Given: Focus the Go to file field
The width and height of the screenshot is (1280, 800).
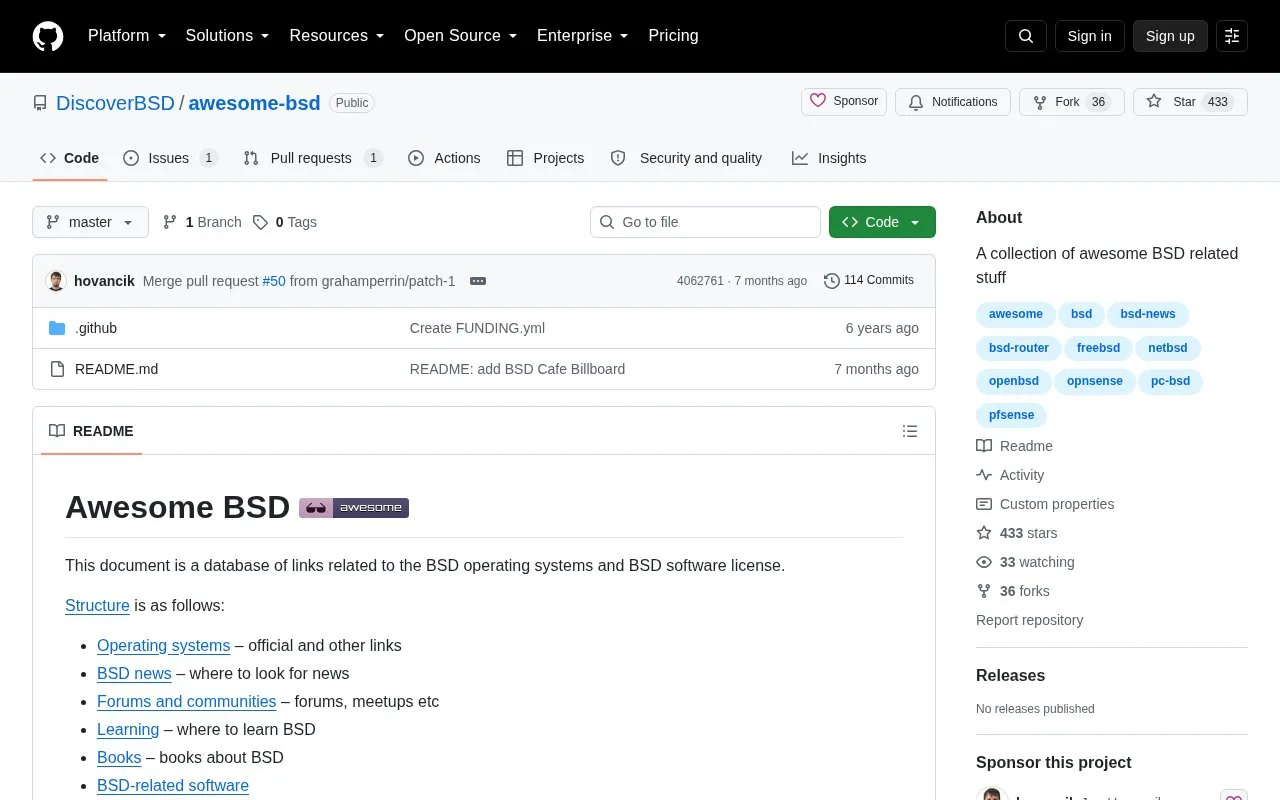Looking at the screenshot, I should click(x=705, y=222).
